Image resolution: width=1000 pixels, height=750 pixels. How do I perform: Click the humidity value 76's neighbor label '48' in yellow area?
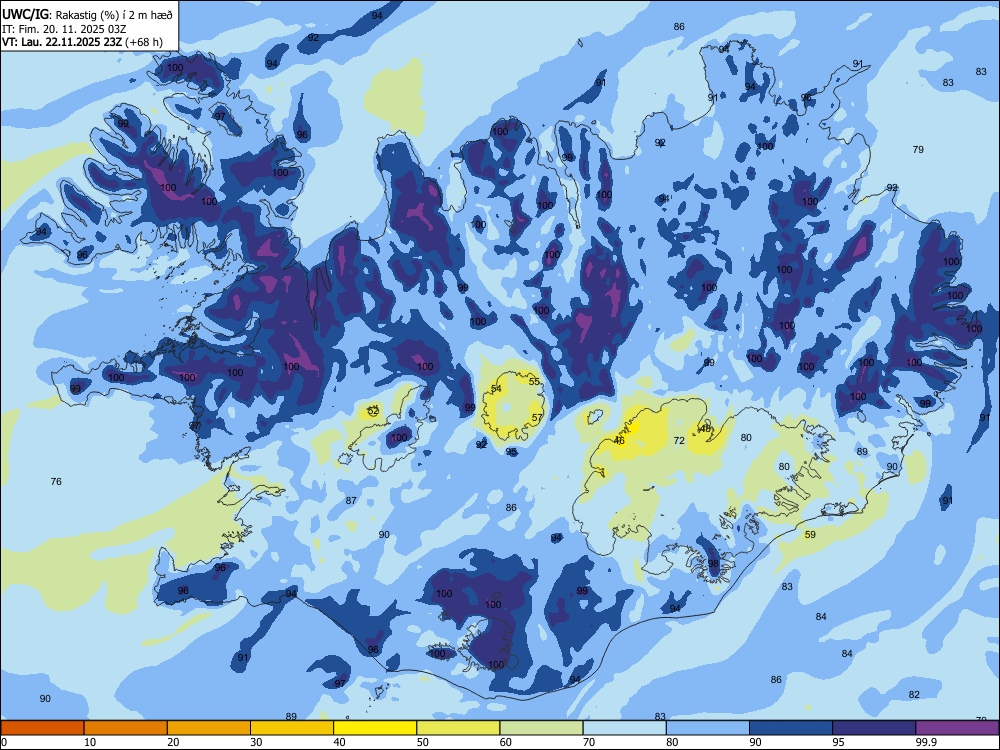(x=705, y=429)
